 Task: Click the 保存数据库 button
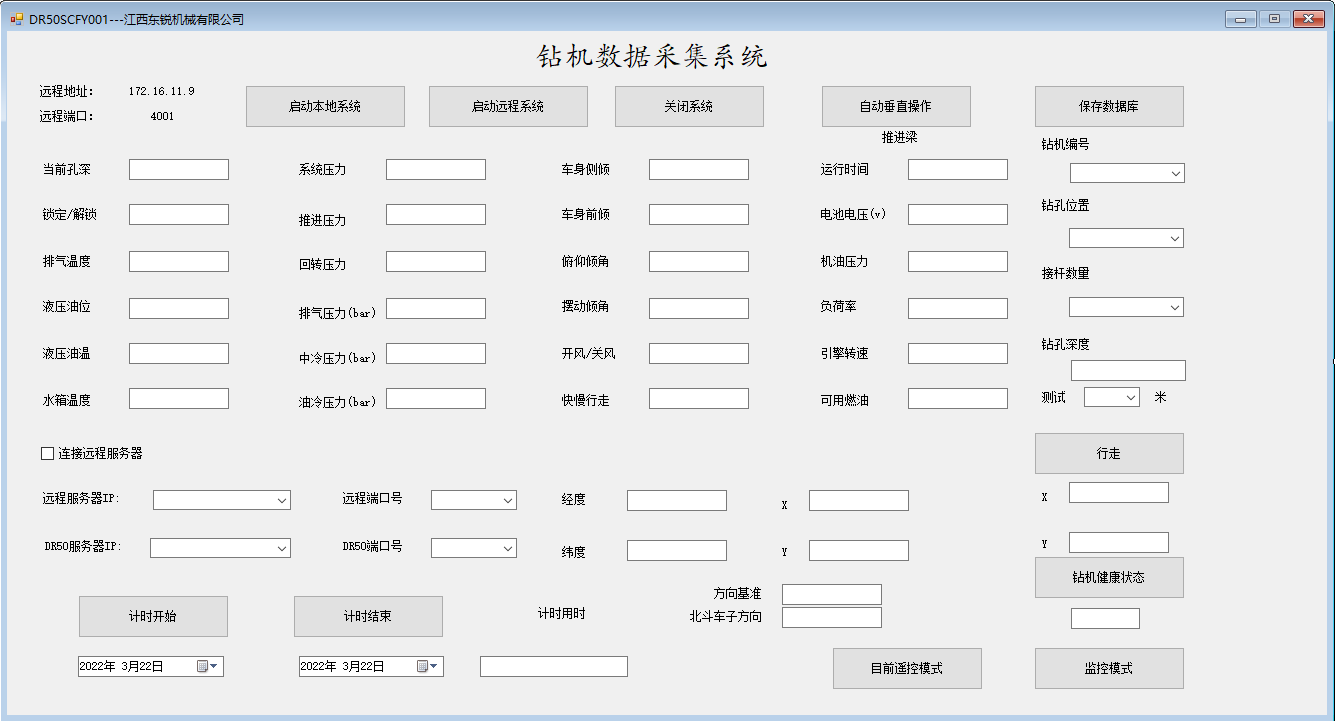coord(1108,106)
